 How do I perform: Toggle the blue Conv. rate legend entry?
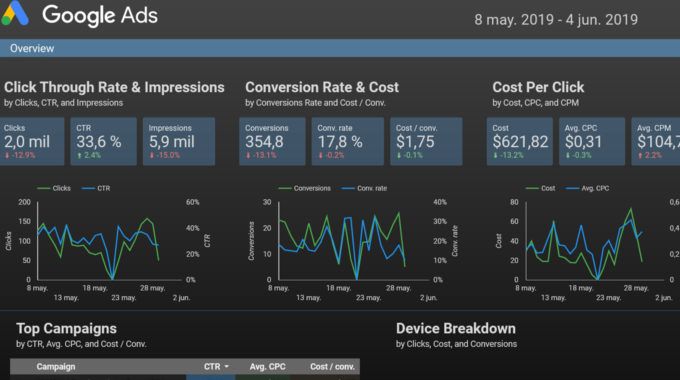coord(364,188)
